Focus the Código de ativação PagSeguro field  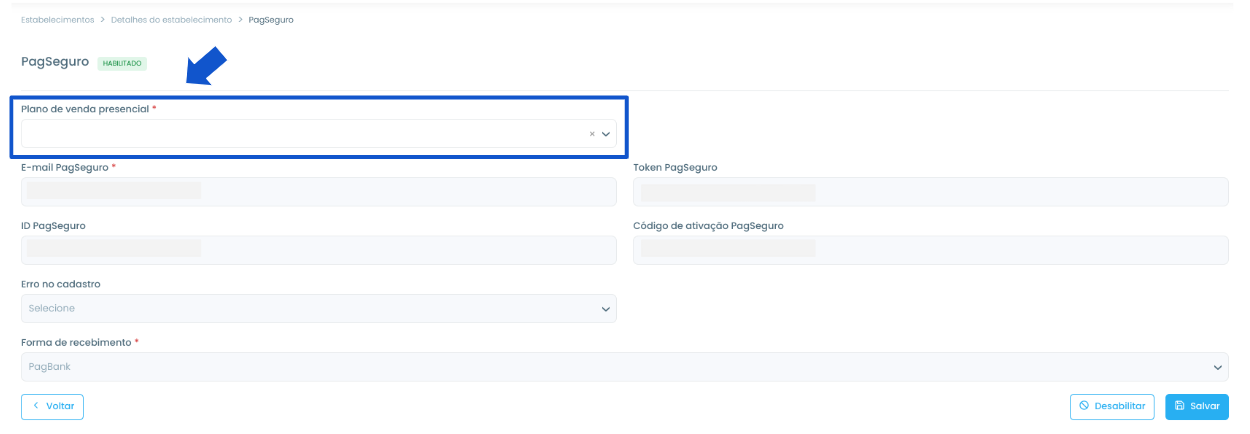931,250
